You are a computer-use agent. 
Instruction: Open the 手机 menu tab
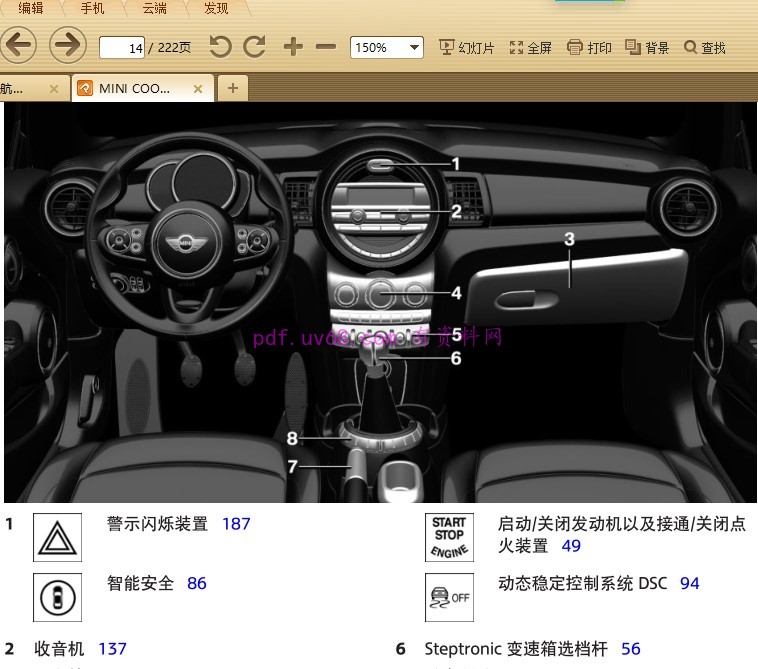point(92,8)
